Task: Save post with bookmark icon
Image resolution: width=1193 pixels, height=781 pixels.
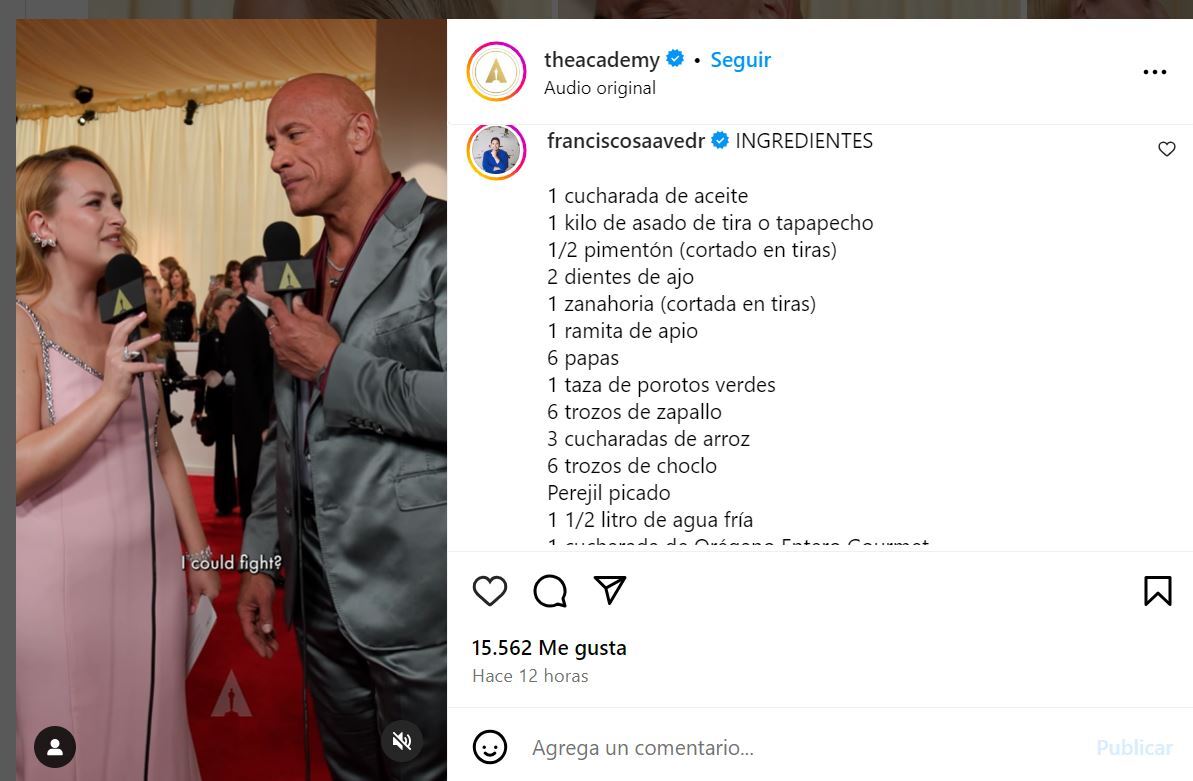Action: click(1157, 591)
